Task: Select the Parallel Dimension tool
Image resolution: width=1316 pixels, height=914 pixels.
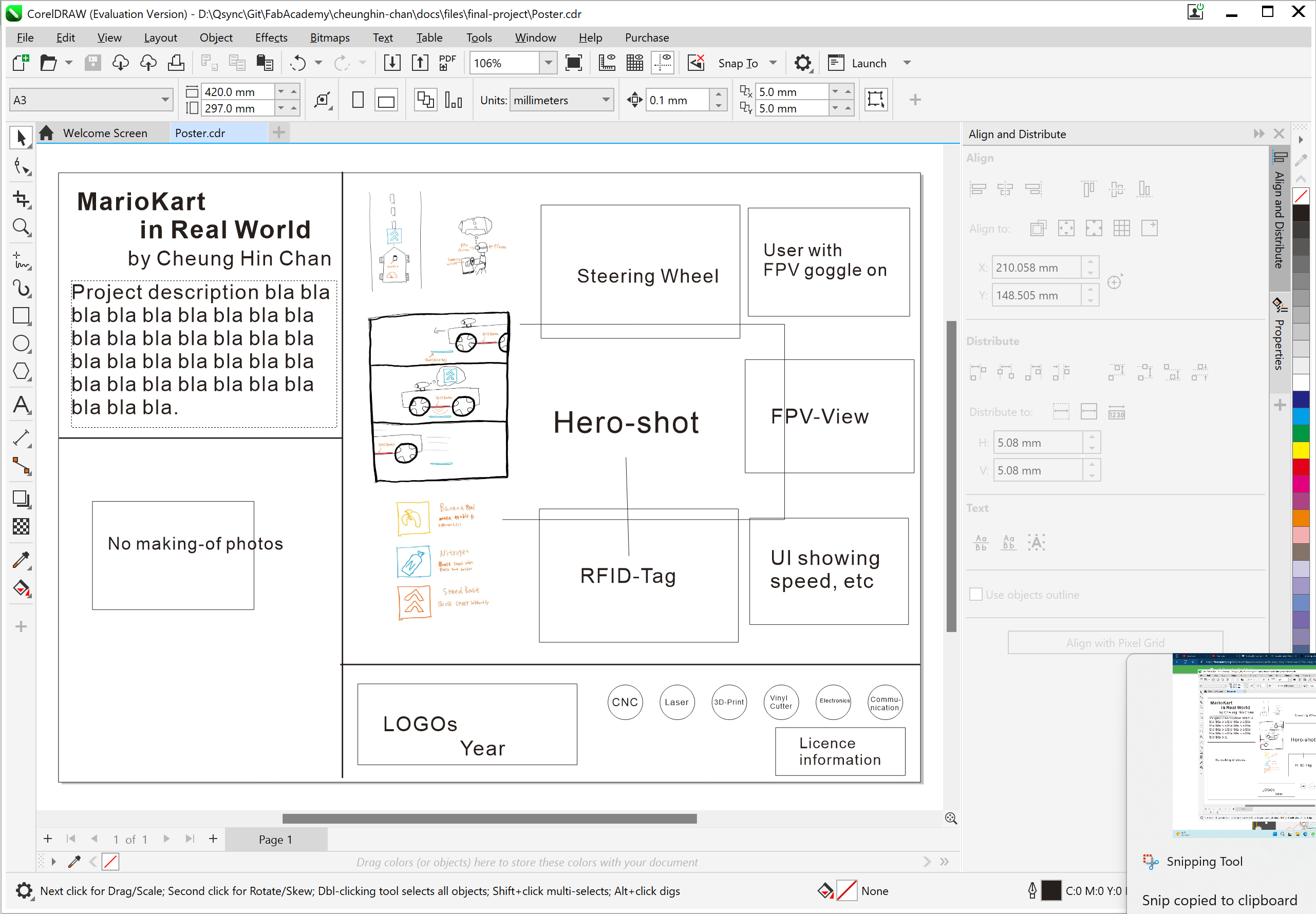Action: click(21, 438)
